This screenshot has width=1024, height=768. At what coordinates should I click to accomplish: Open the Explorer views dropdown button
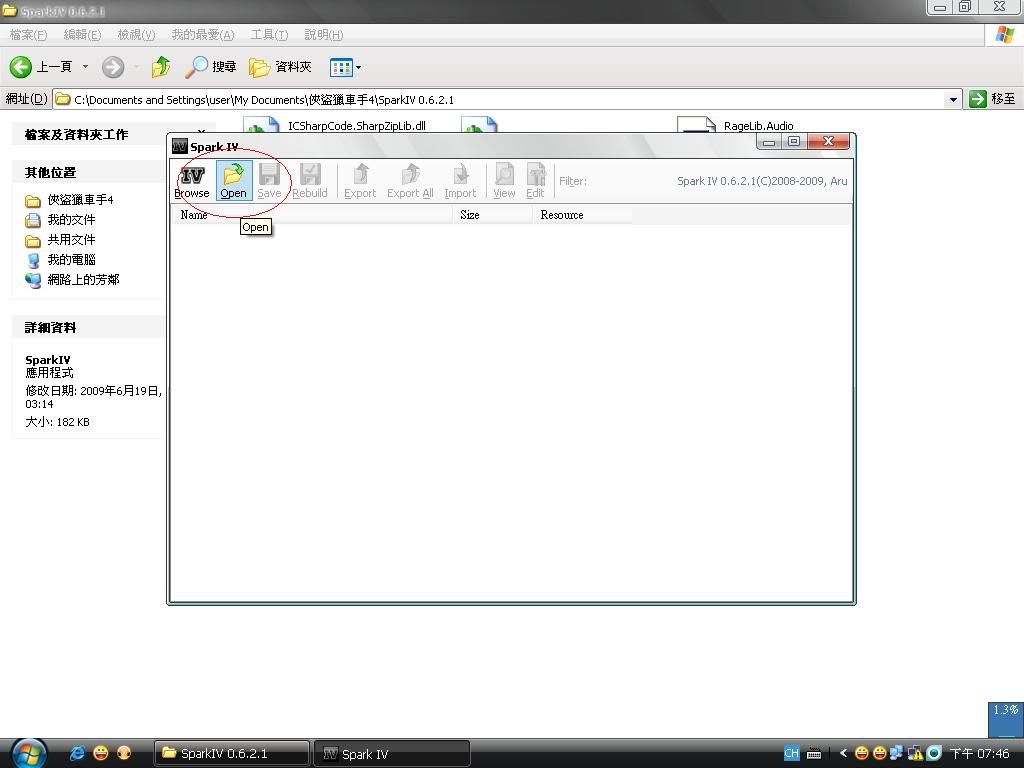(x=358, y=68)
